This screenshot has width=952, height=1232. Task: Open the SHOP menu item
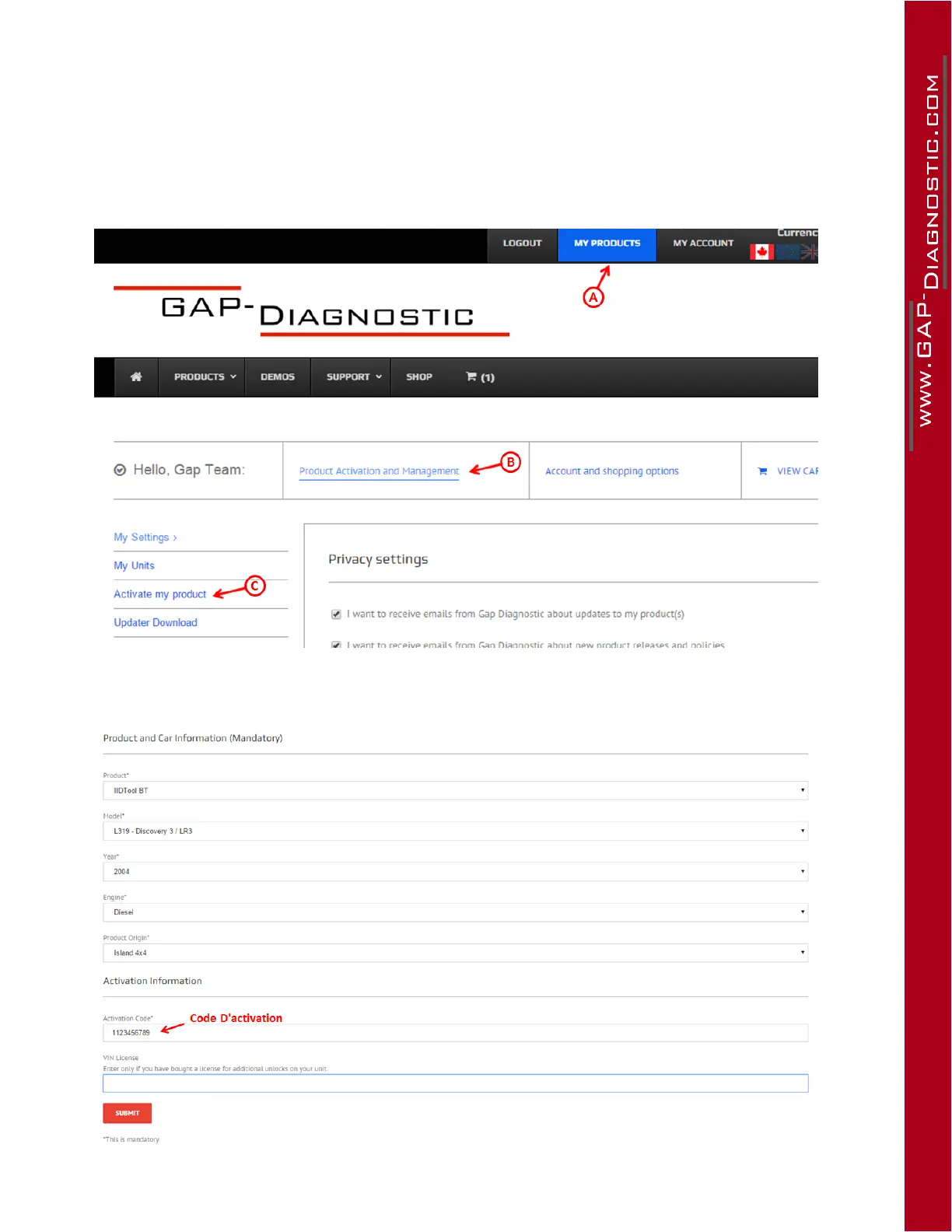pos(419,377)
